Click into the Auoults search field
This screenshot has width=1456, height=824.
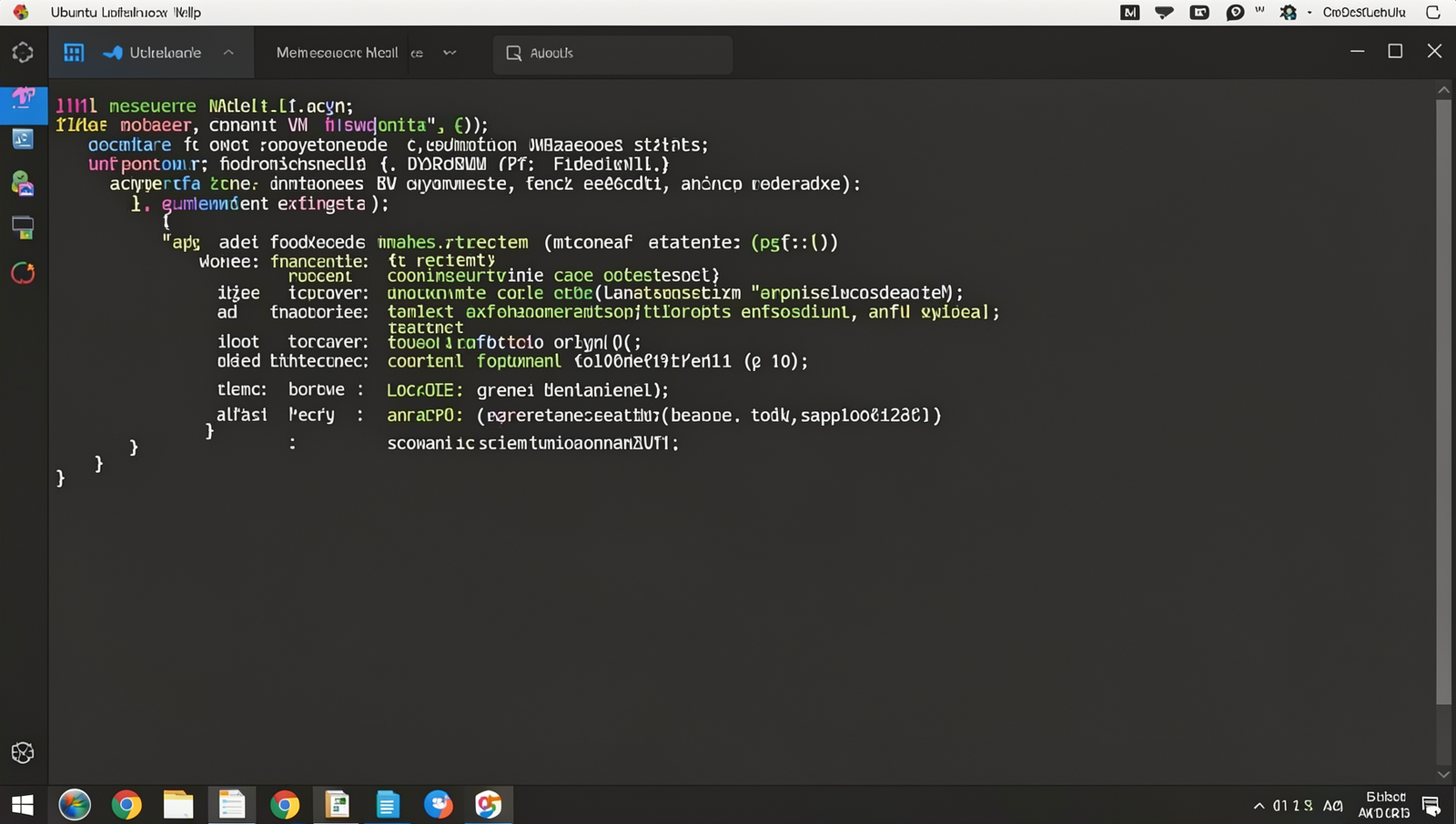pos(612,54)
